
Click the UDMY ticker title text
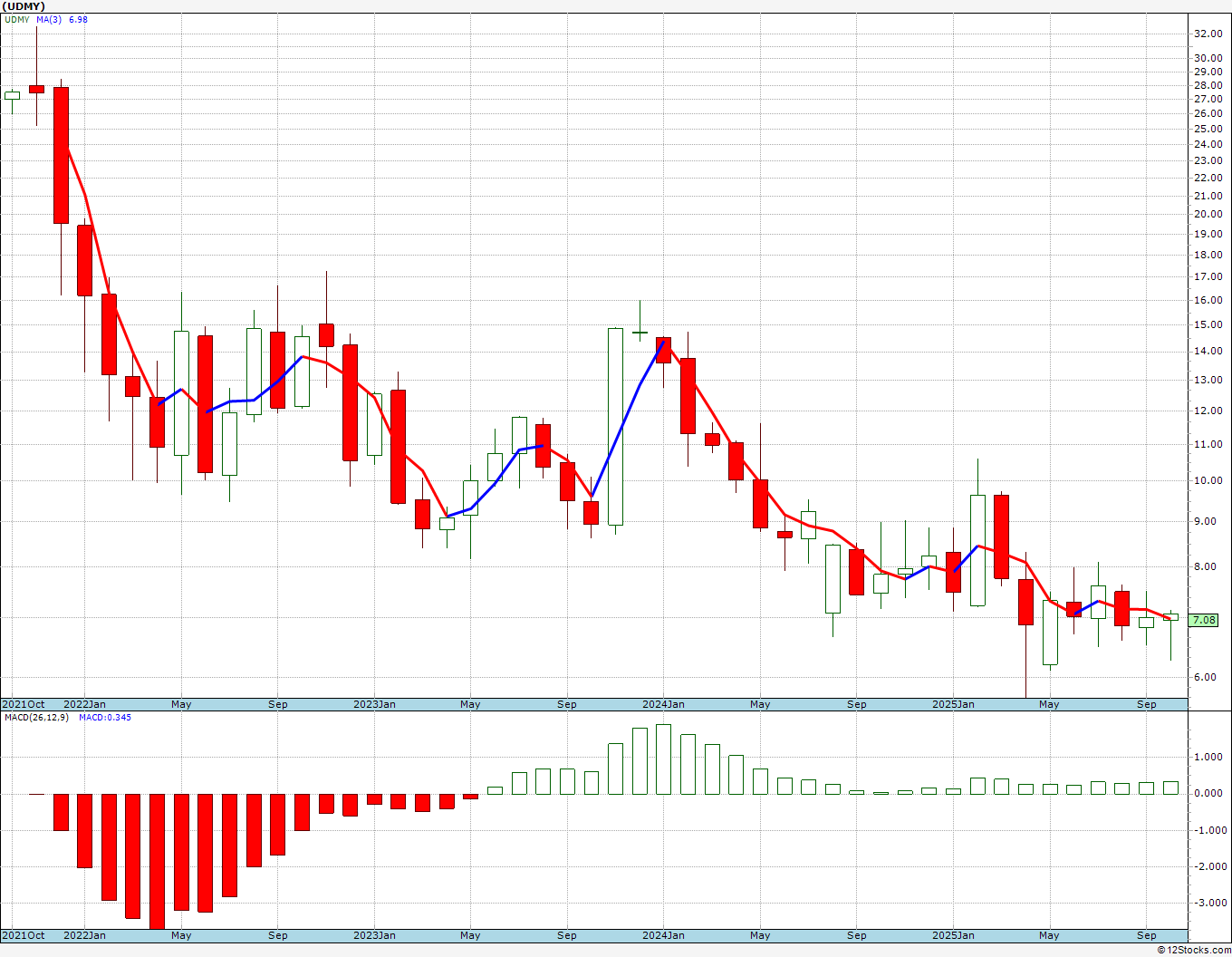pyautogui.click(x=24, y=6)
